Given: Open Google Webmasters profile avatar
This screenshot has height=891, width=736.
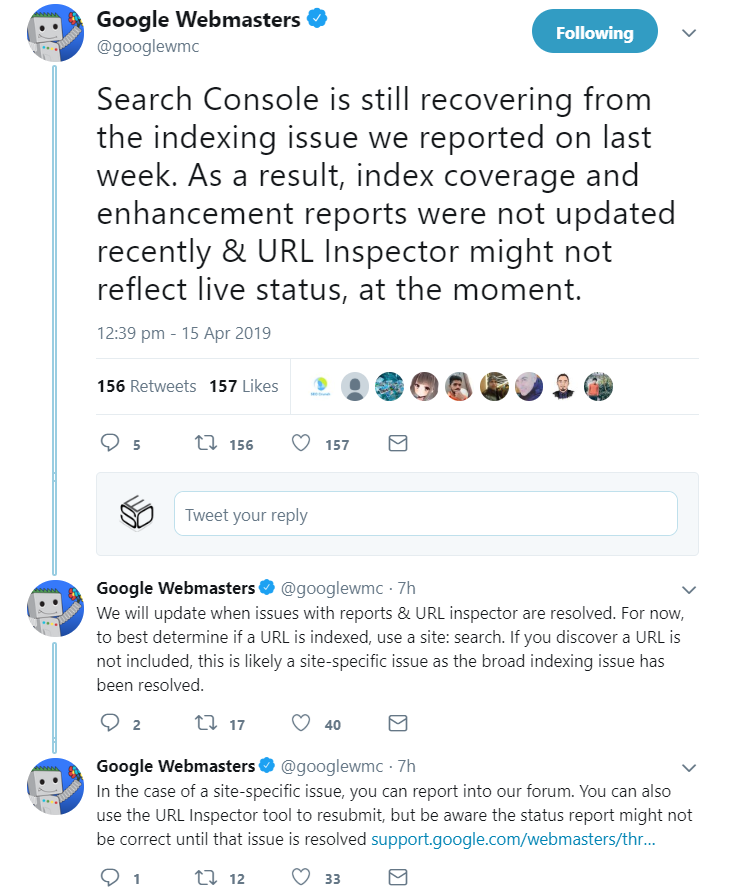Looking at the screenshot, I should pyautogui.click(x=55, y=33).
